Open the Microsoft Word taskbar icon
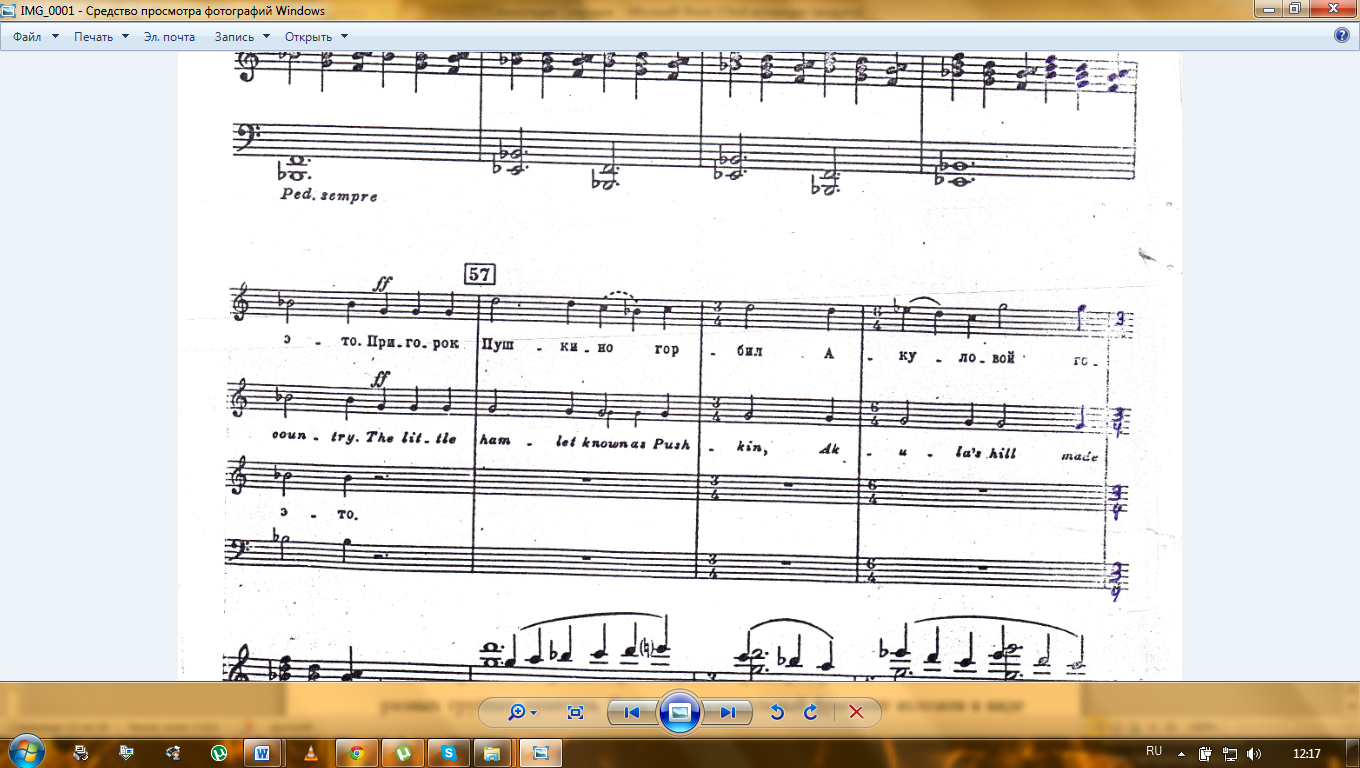The height and width of the screenshot is (768, 1360). click(263, 752)
